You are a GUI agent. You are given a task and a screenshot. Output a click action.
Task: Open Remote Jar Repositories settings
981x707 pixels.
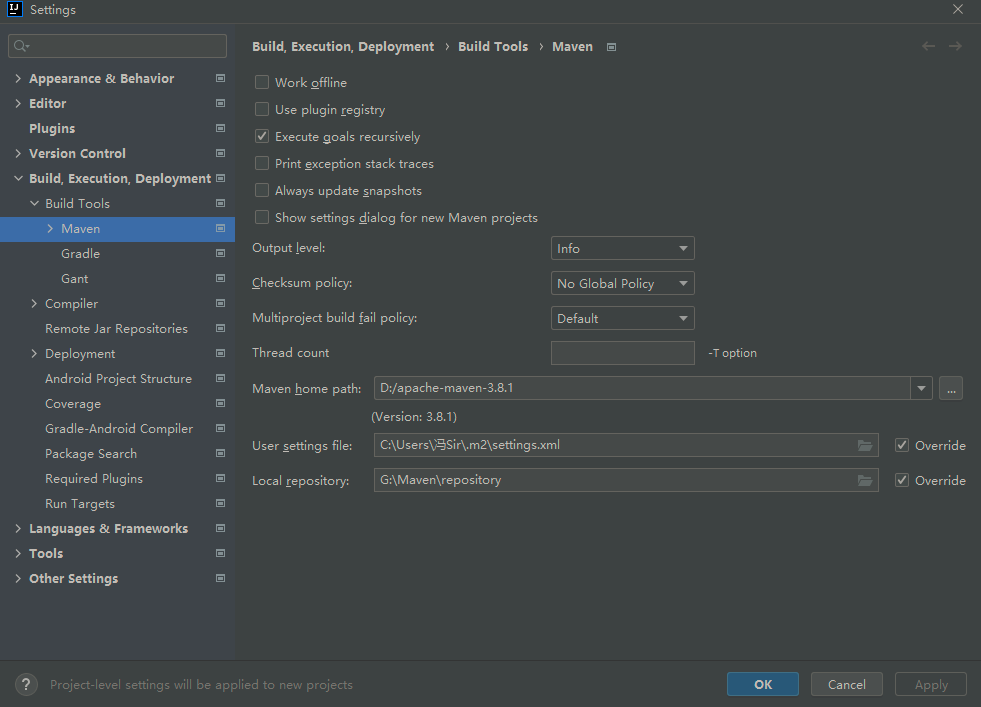click(x=116, y=328)
